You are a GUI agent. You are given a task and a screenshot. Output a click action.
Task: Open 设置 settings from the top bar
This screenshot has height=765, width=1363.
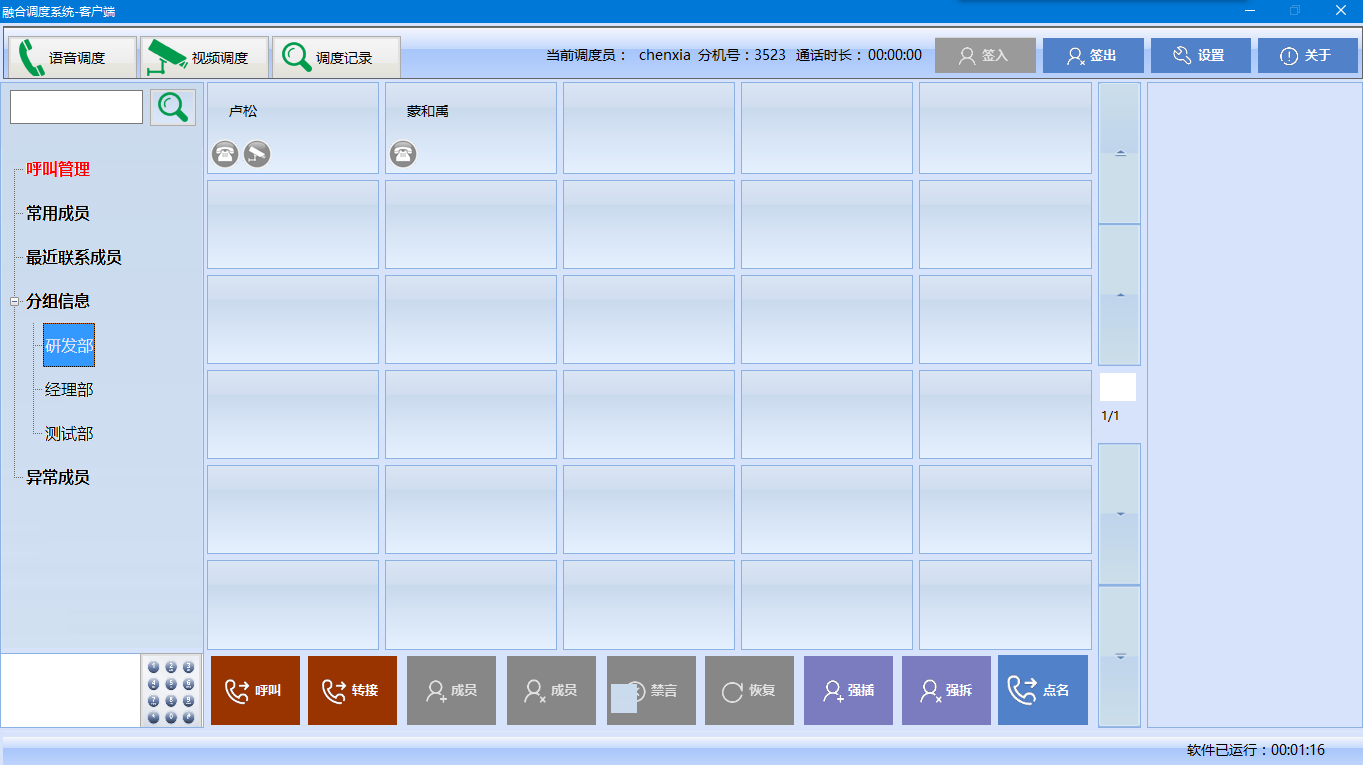(1200, 56)
